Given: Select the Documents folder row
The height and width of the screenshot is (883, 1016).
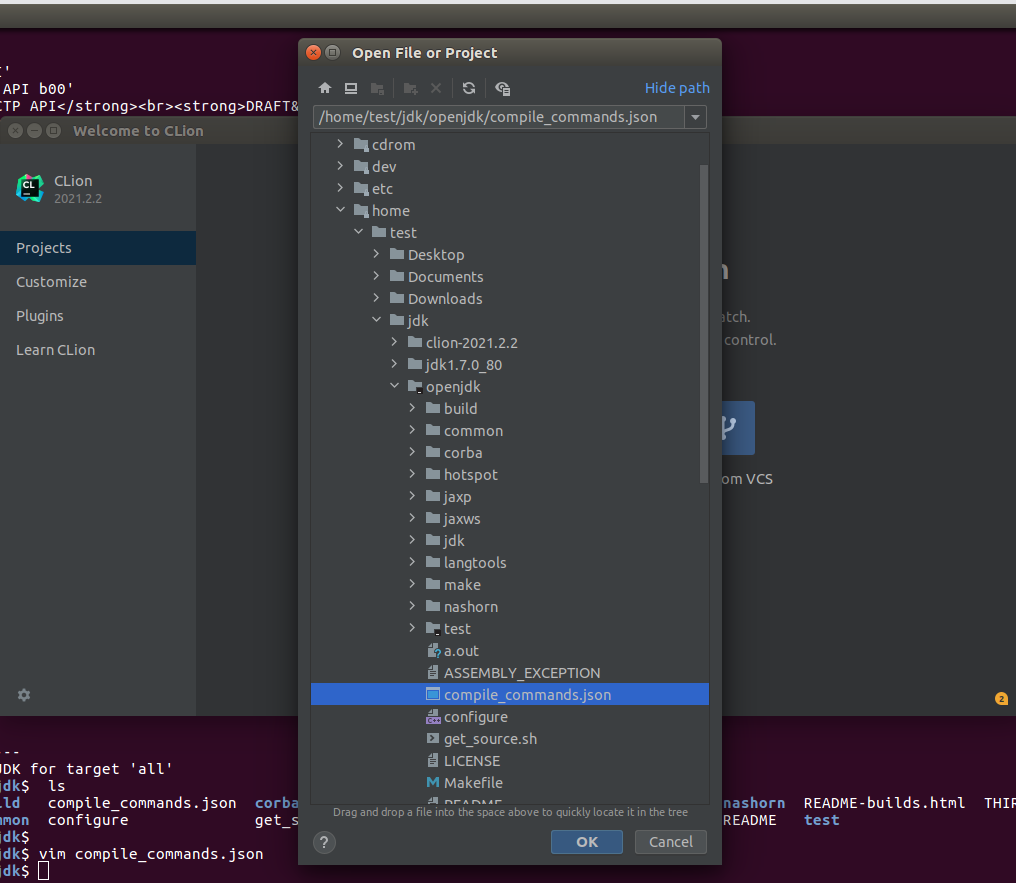Looking at the screenshot, I should coord(510,276).
